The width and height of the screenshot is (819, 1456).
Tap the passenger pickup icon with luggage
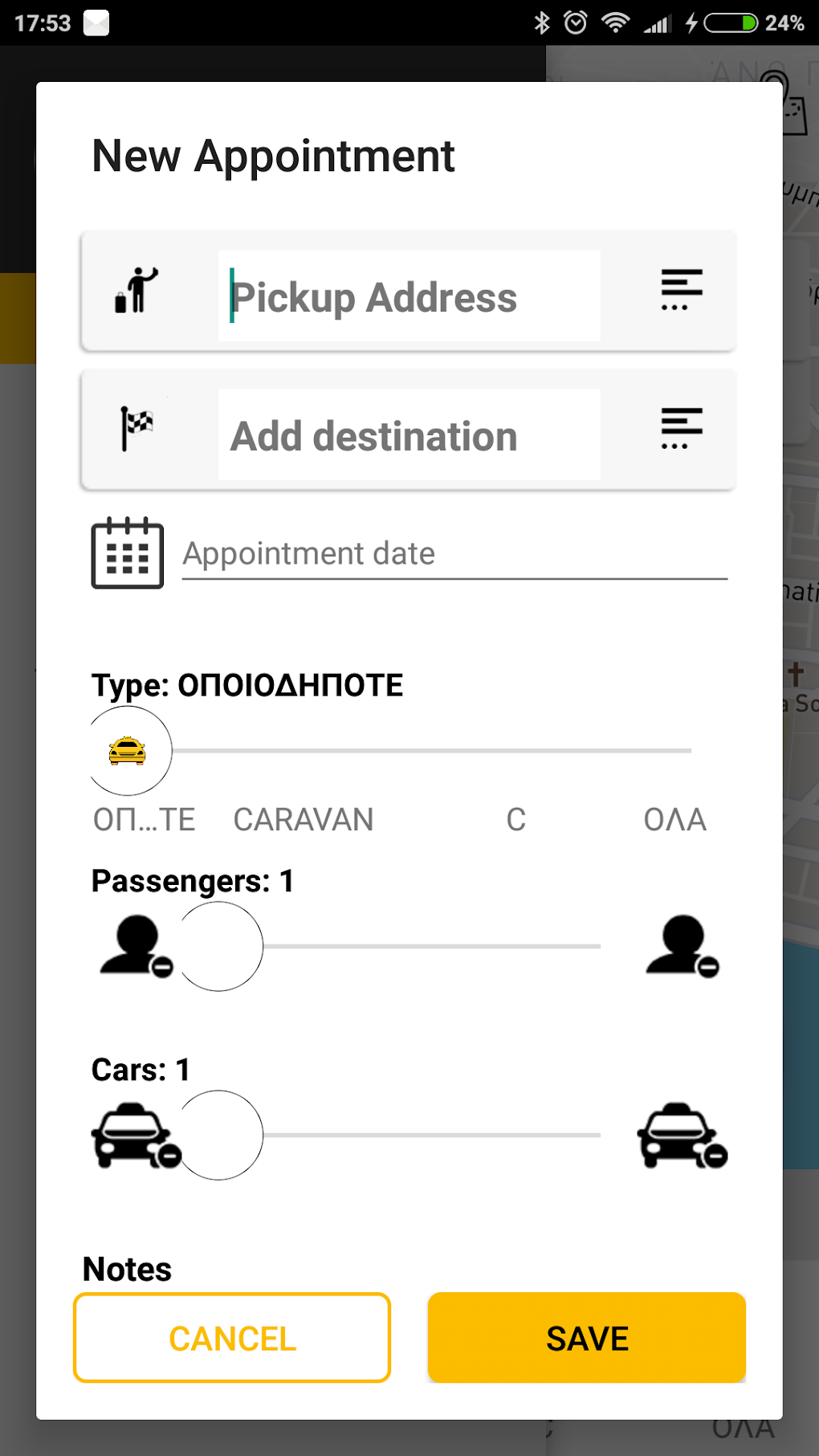click(x=136, y=291)
